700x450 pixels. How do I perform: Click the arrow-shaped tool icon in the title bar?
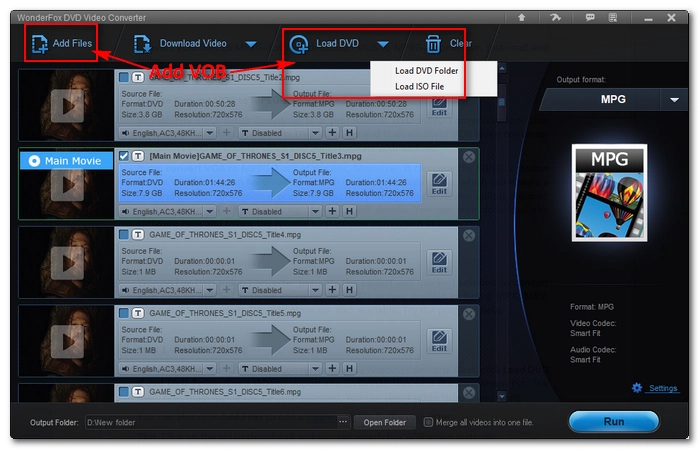tap(555, 17)
